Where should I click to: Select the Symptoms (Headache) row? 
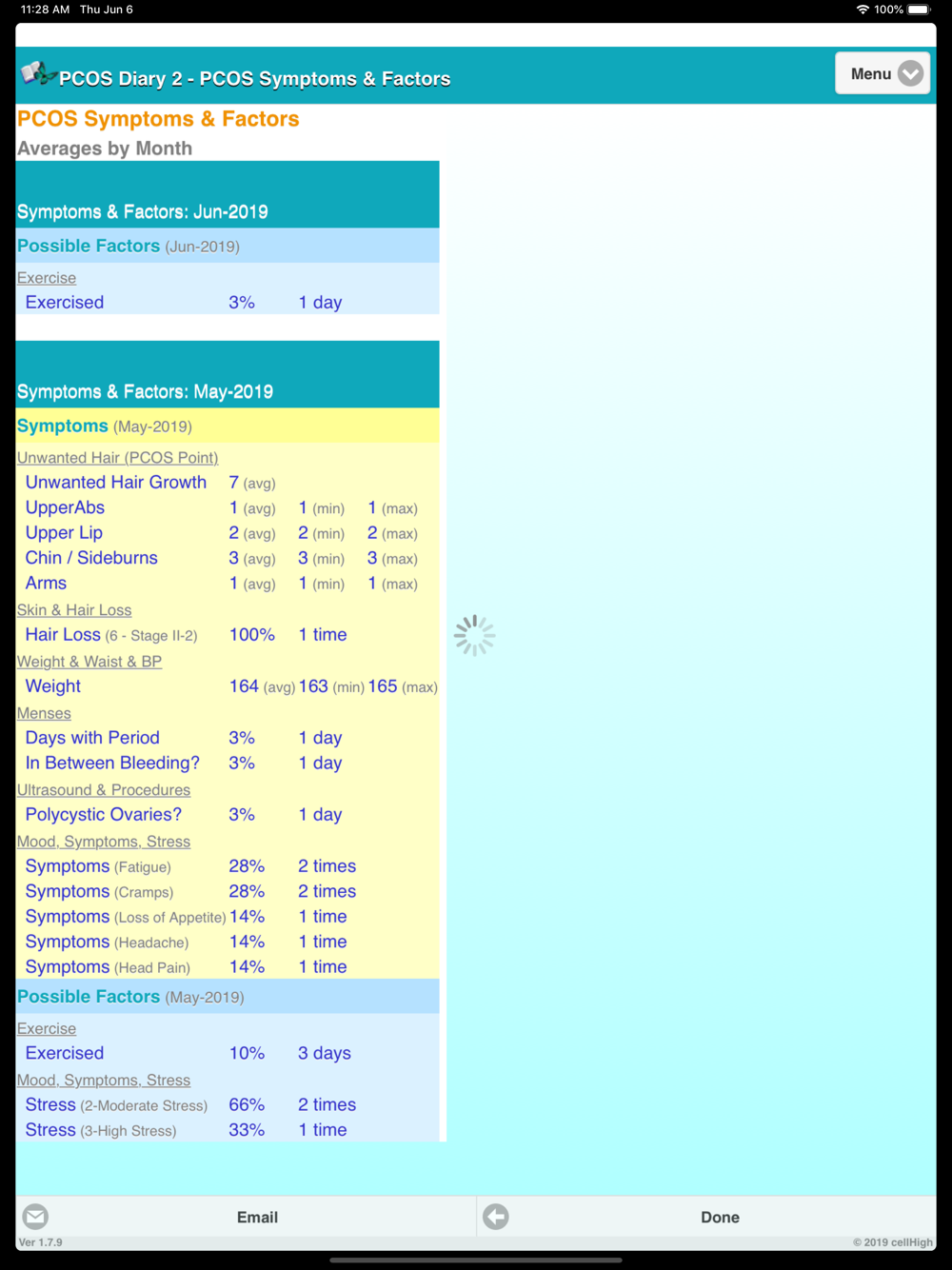pyautogui.click(x=228, y=942)
